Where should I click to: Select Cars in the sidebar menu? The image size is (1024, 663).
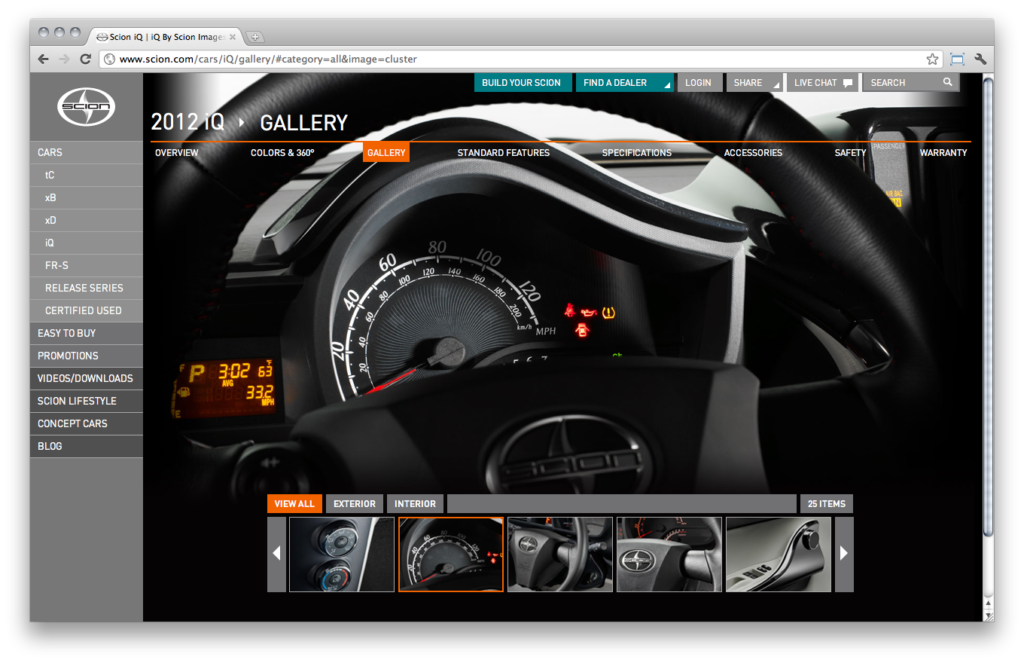86,152
